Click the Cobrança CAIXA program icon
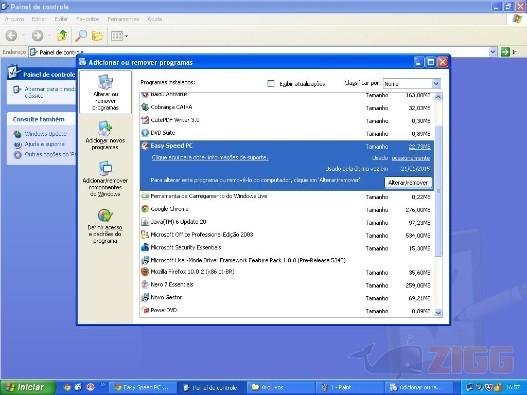527x395 pixels. [145, 107]
